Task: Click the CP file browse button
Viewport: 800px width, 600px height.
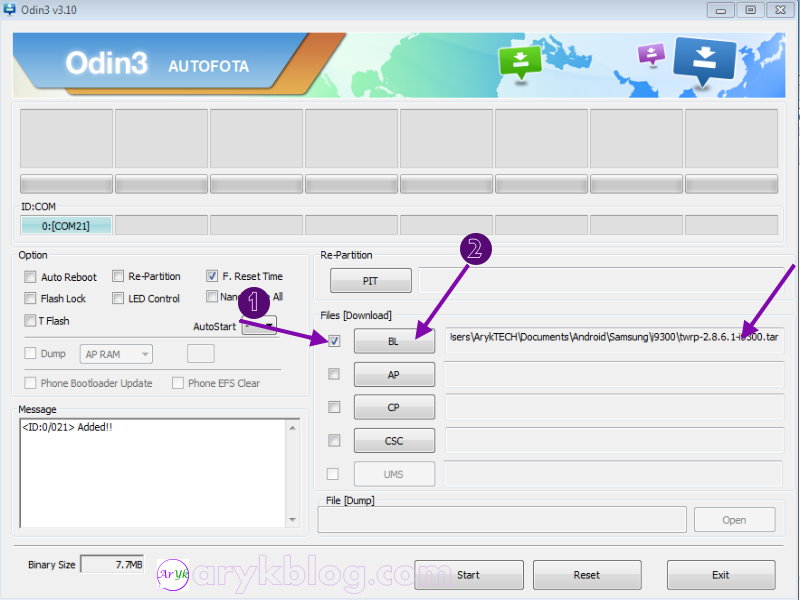Action: 394,407
